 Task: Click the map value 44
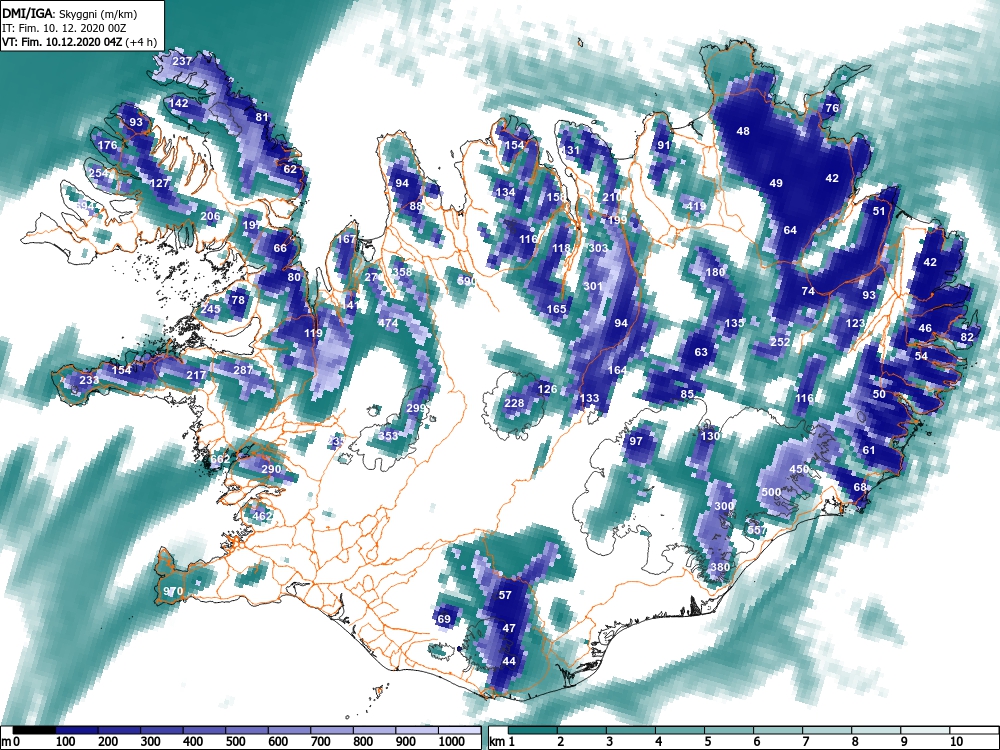[508, 661]
